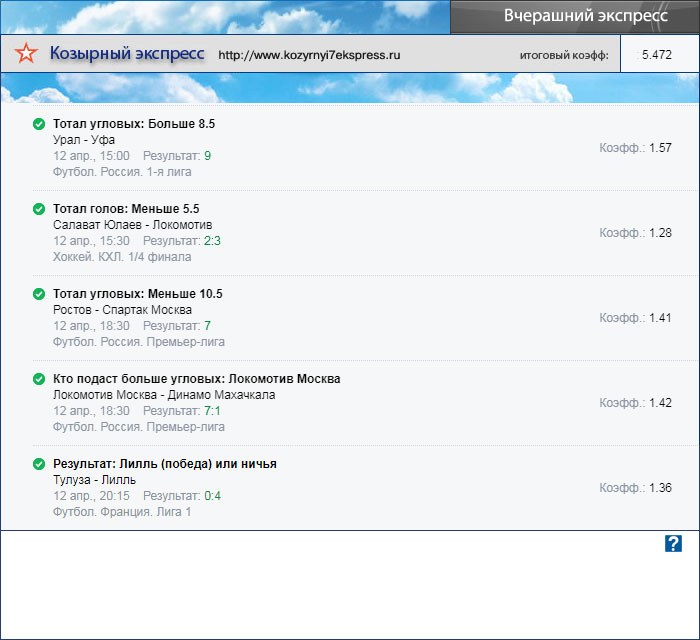Click green checkmark for Тулуза - Лилль bet

pyautogui.click(x=39, y=464)
